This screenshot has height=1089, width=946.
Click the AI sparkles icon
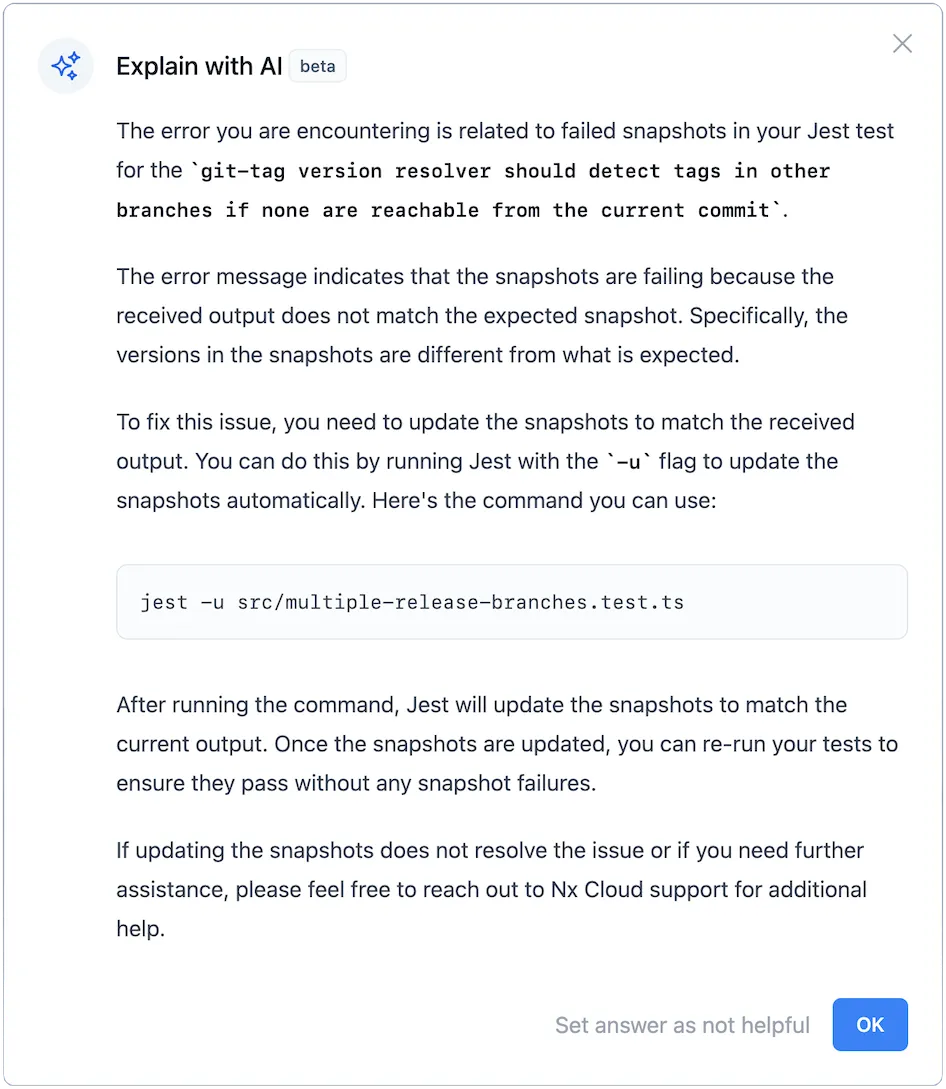click(x=66, y=67)
